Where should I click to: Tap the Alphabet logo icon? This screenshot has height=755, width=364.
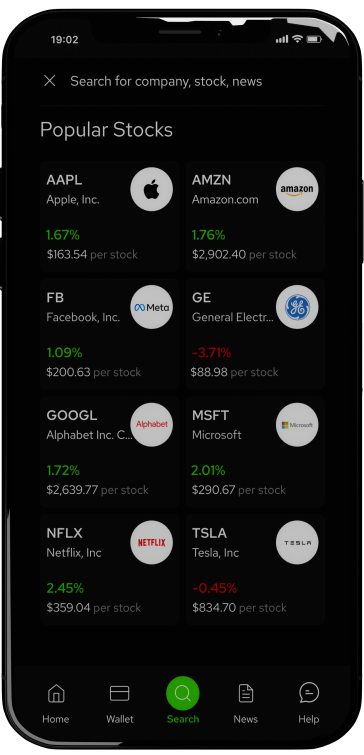[152, 425]
